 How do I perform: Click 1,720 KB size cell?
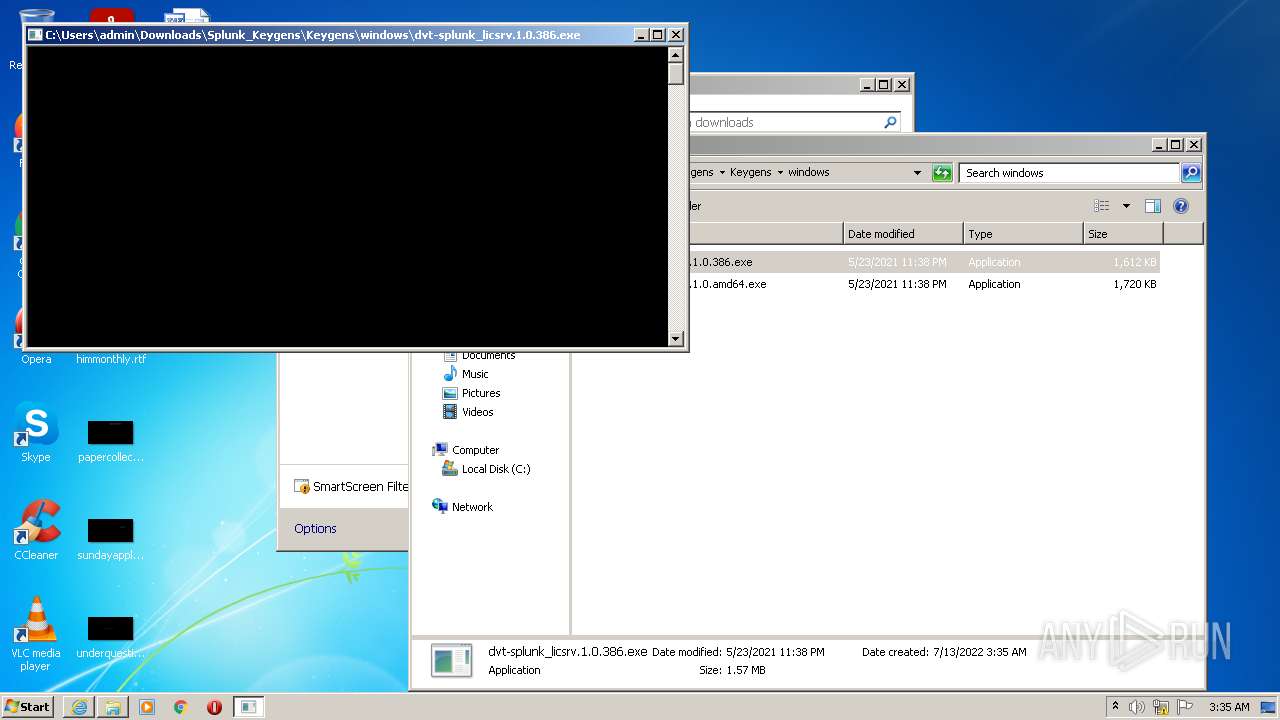[1134, 284]
